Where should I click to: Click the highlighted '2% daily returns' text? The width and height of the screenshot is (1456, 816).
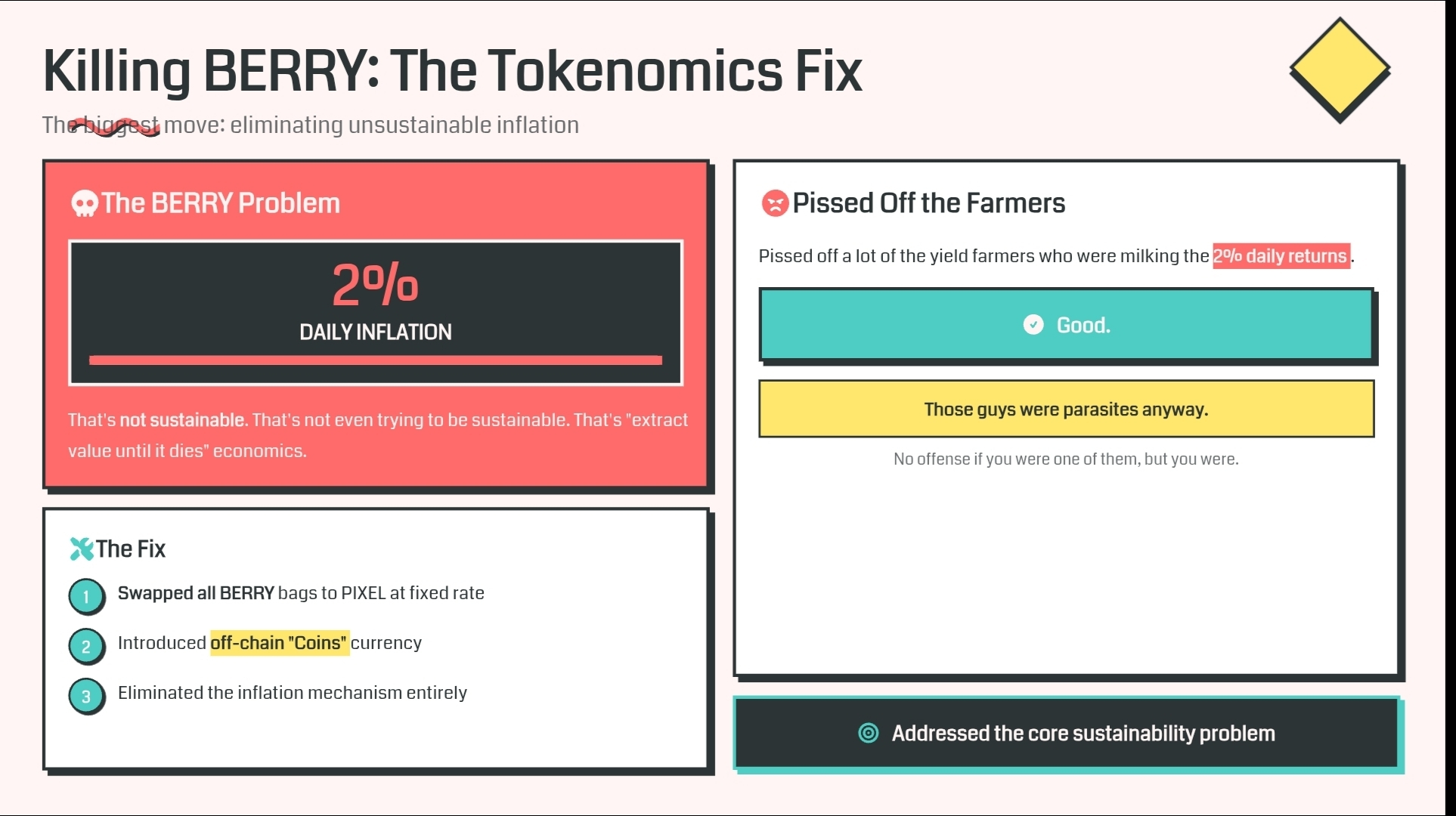click(1281, 256)
